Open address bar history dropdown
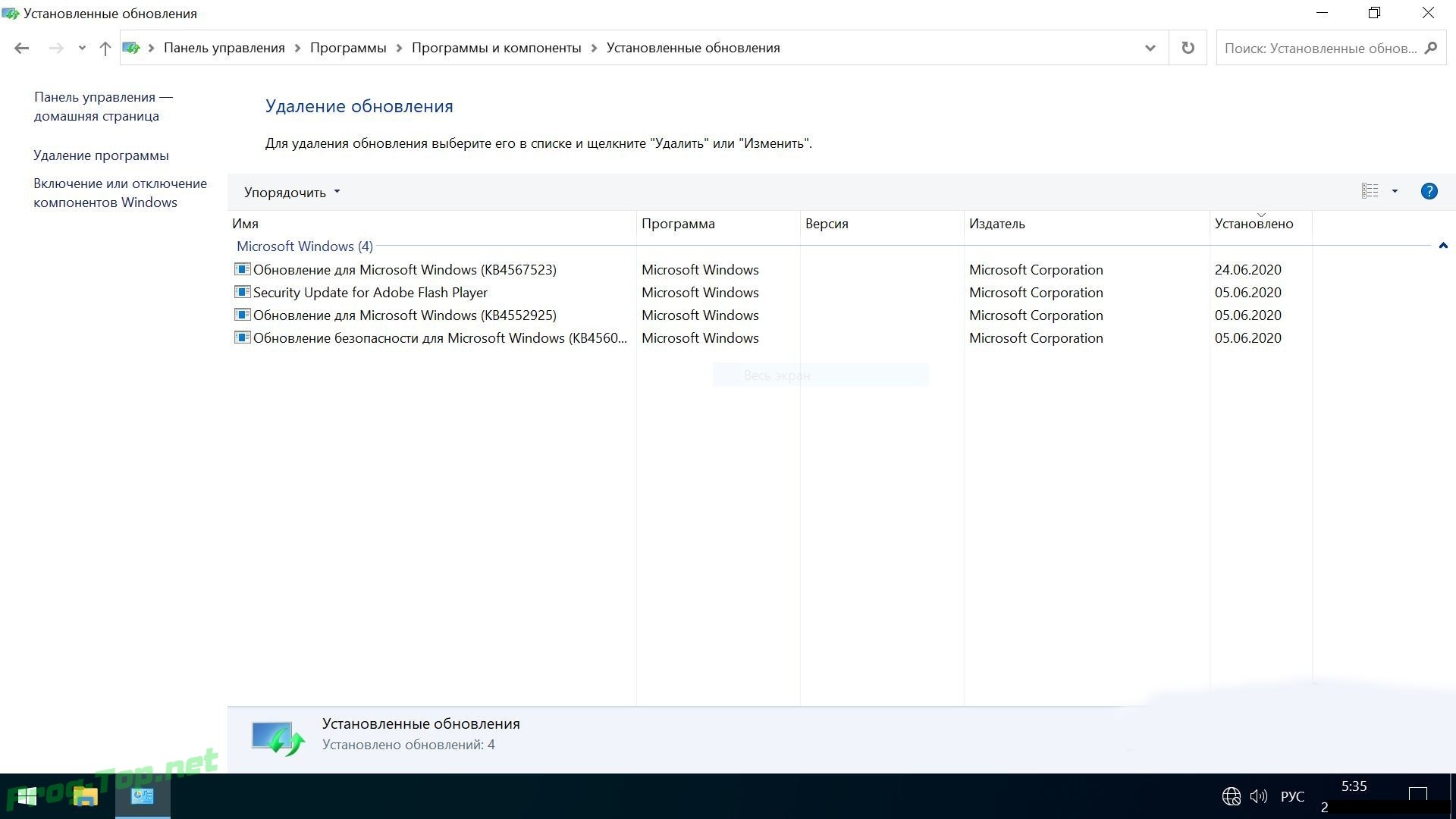Image resolution: width=1456 pixels, height=819 pixels. (x=1150, y=48)
